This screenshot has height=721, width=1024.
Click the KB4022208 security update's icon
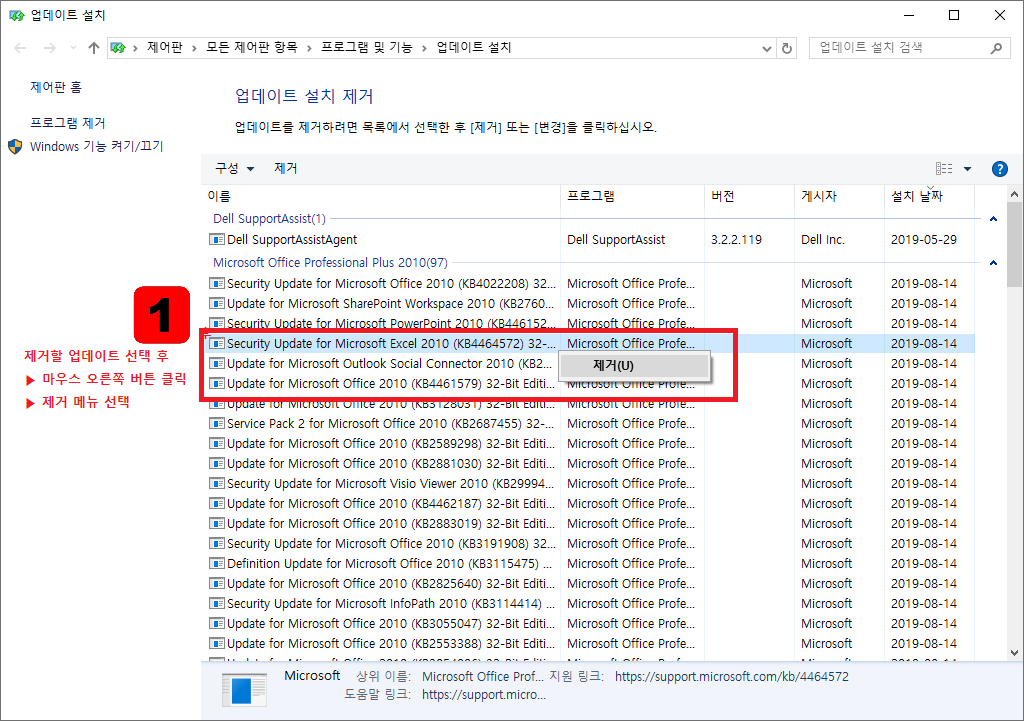(x=217, y=283)
